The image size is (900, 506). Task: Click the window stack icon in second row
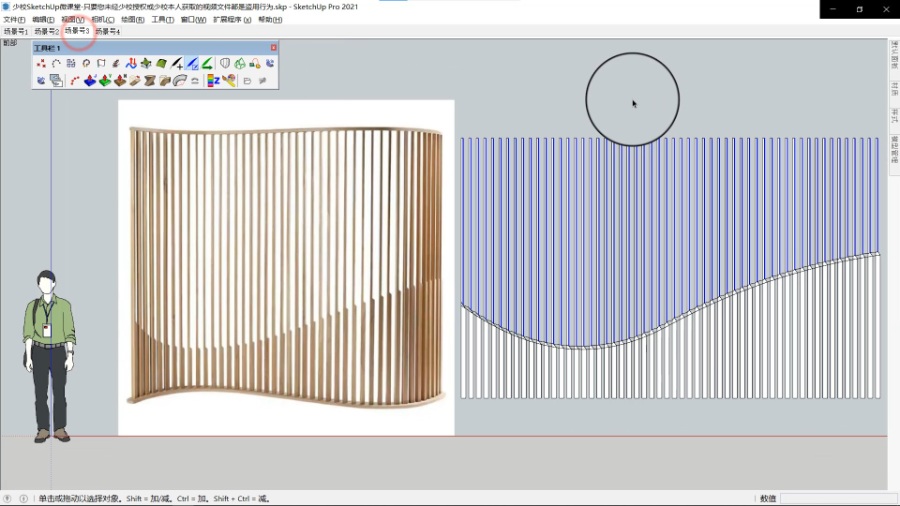[x=56, y=81]
